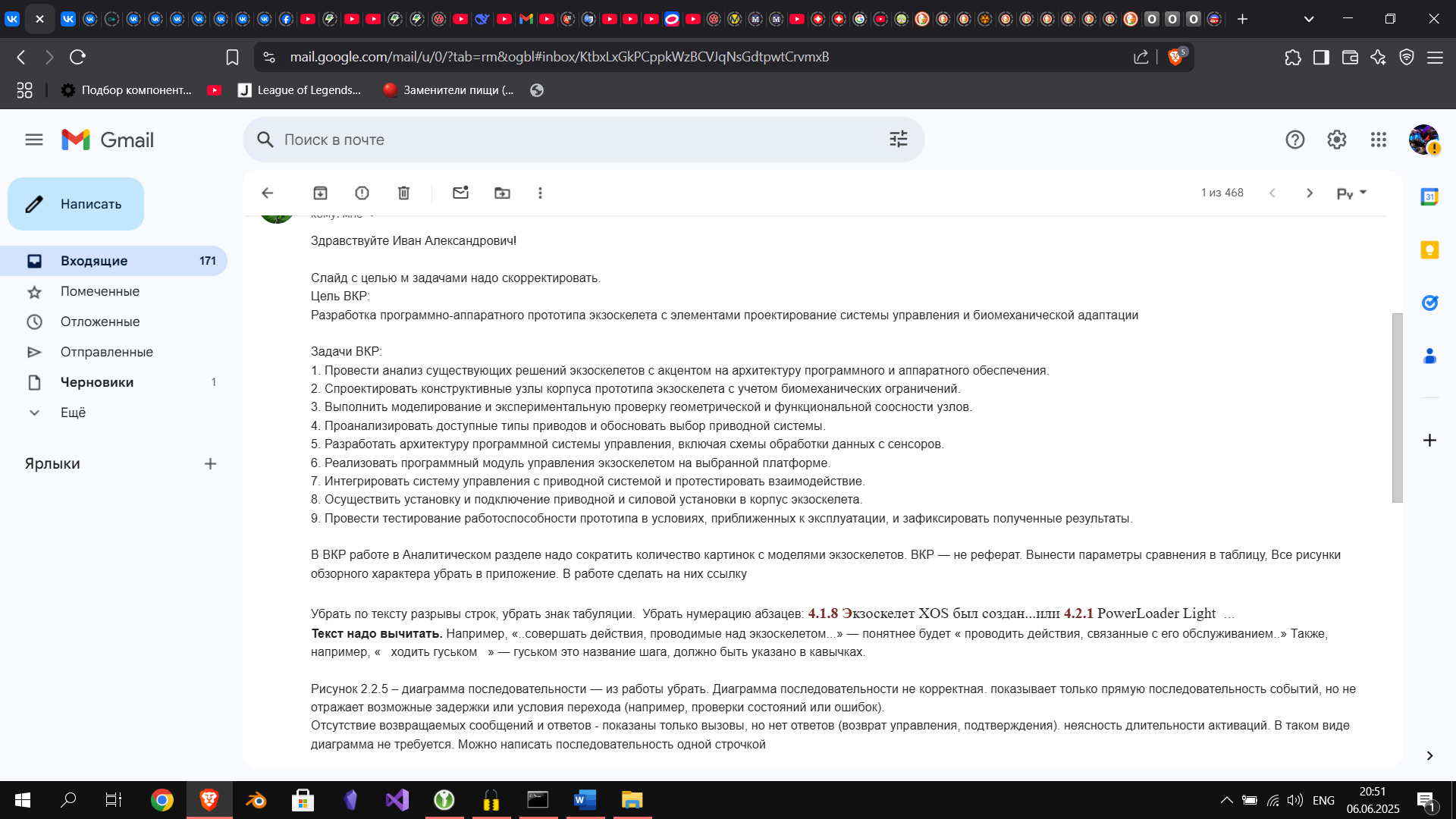Switch ENG keyboard language in tray

(x=1323, y=800)
